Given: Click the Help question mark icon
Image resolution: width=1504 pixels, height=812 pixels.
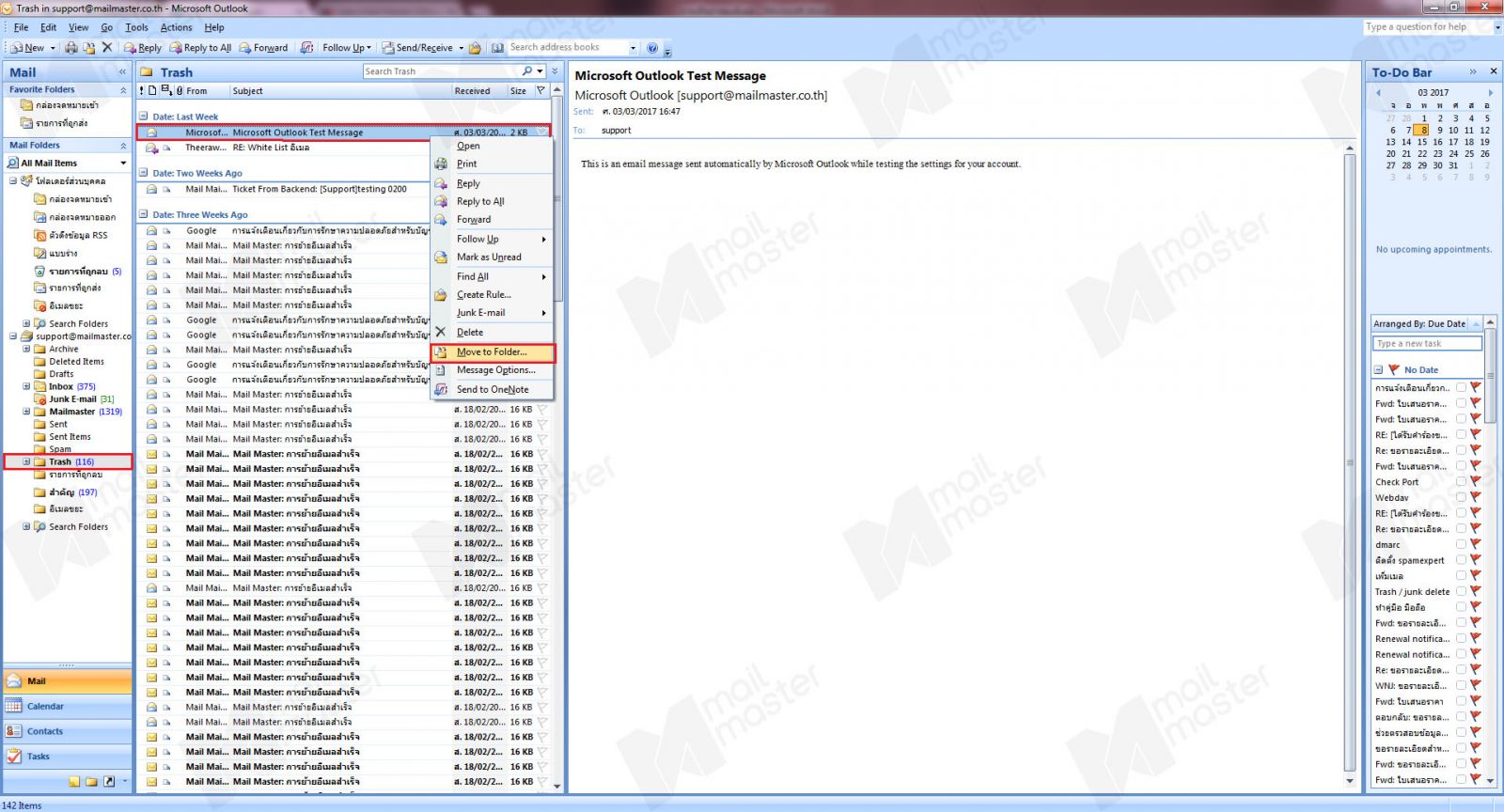Looking at the screenshot, I should 652,47.
